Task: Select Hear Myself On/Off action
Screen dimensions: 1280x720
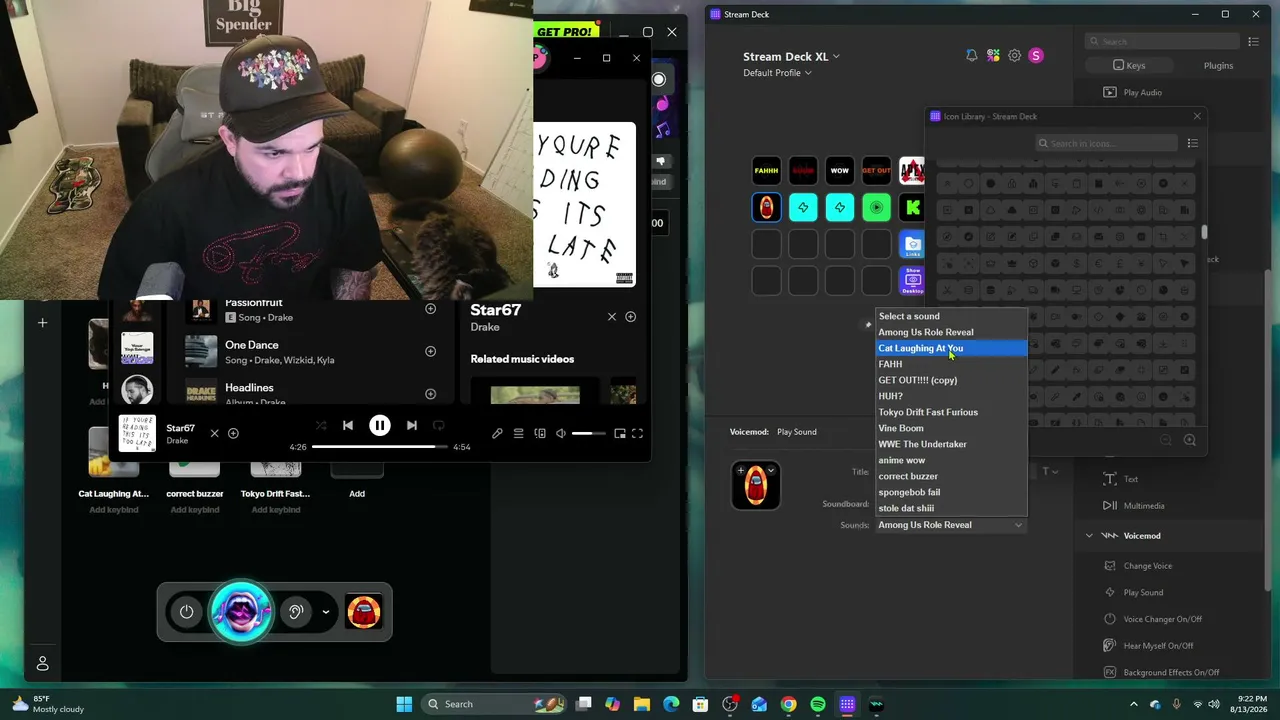Action: [x=1158, y=646]
